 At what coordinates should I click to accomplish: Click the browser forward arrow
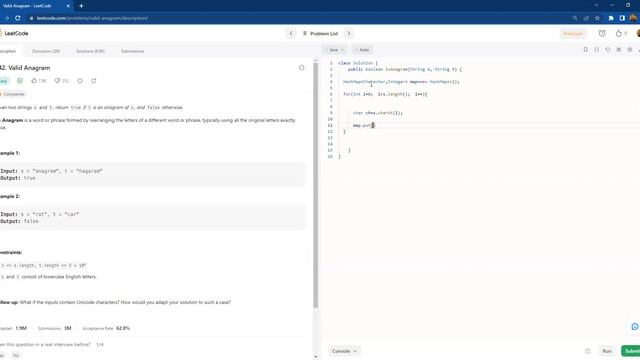tap(6, 18)
